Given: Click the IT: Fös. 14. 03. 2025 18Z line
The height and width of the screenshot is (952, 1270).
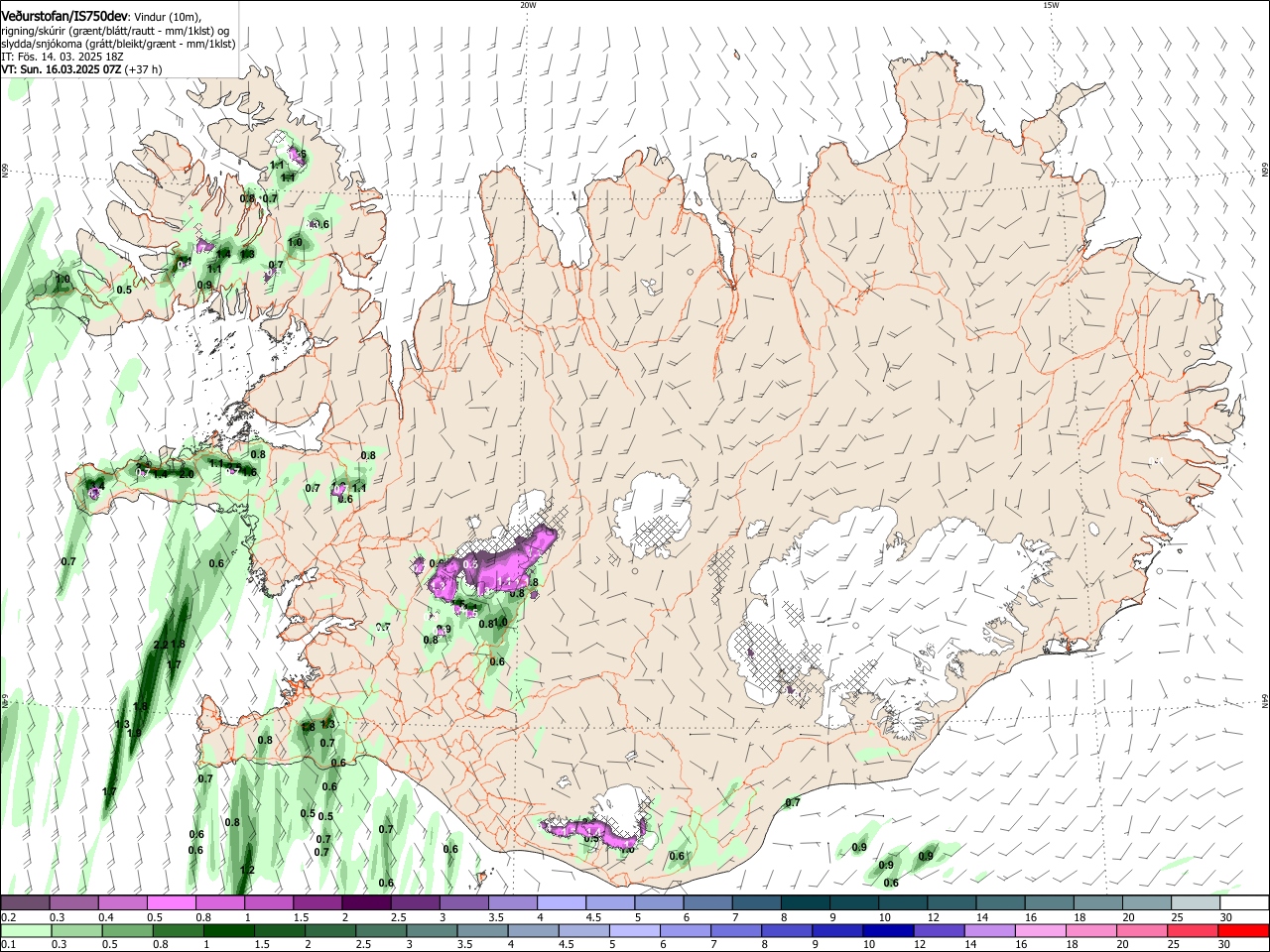Looking at the screenshot, I should pos(63,58).
